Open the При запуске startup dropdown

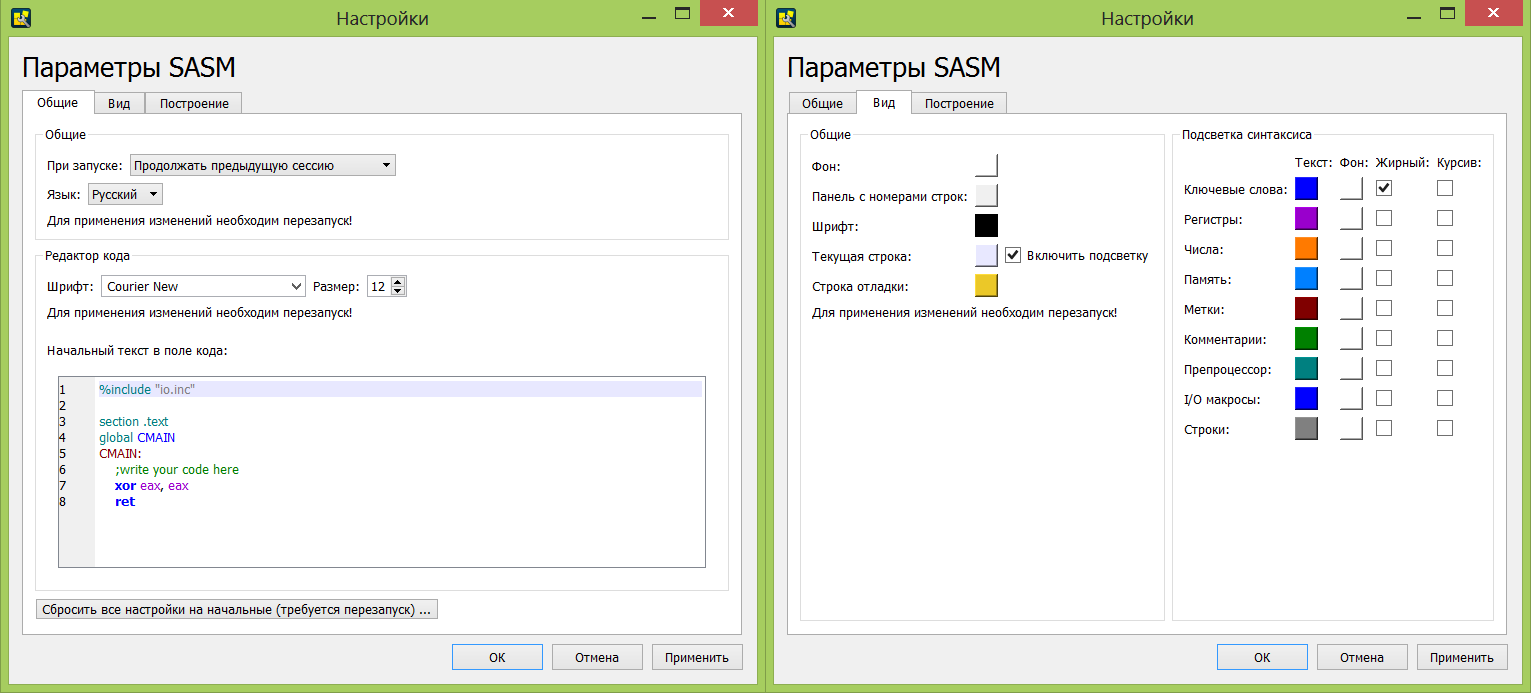point(263,165)
